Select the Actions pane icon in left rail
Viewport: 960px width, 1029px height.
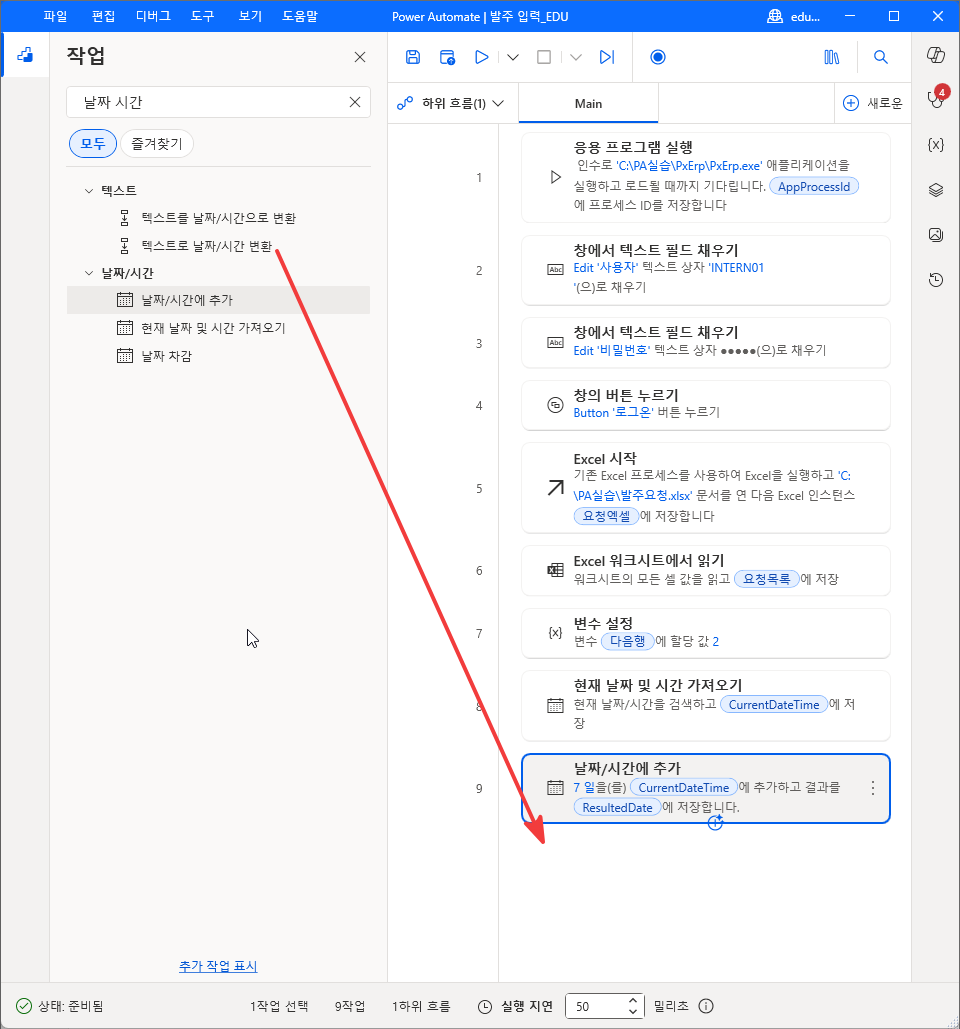coord(25,55)
